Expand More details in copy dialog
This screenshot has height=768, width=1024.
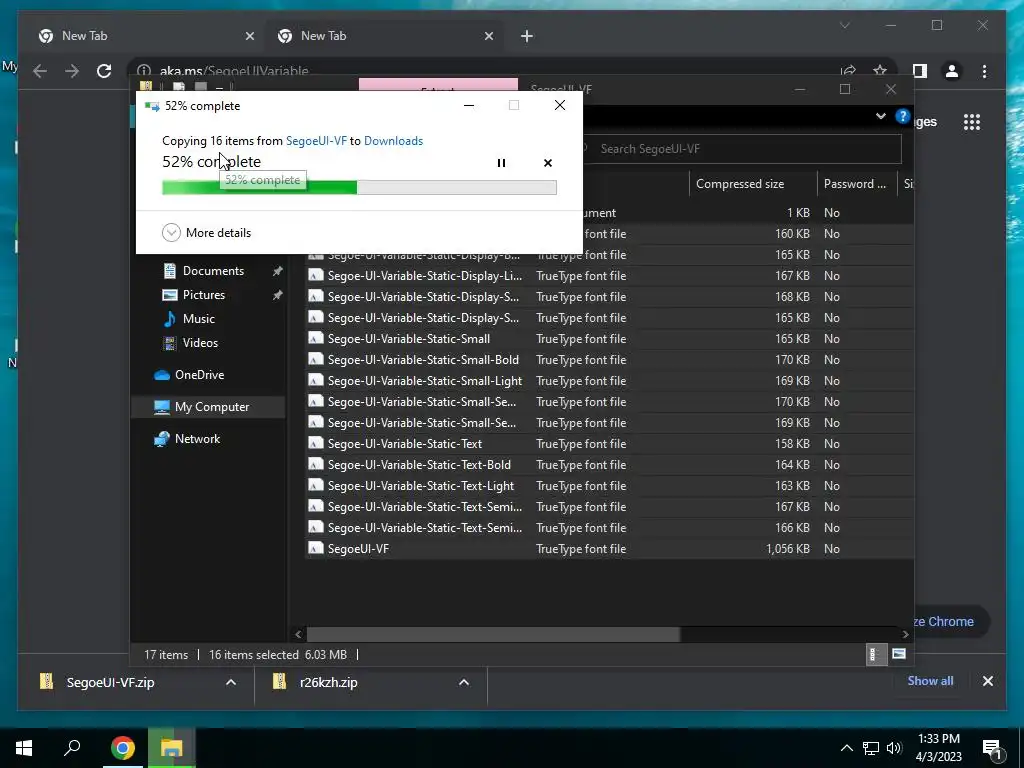click(x=206, y=232)
